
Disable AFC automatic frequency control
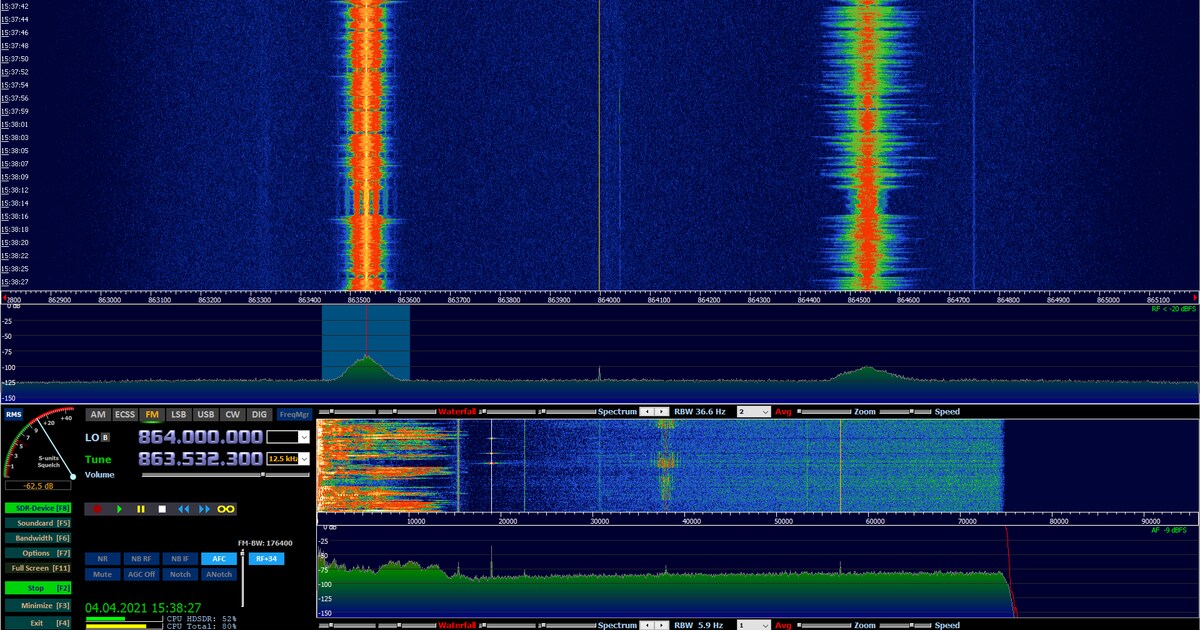pos(218,559)
